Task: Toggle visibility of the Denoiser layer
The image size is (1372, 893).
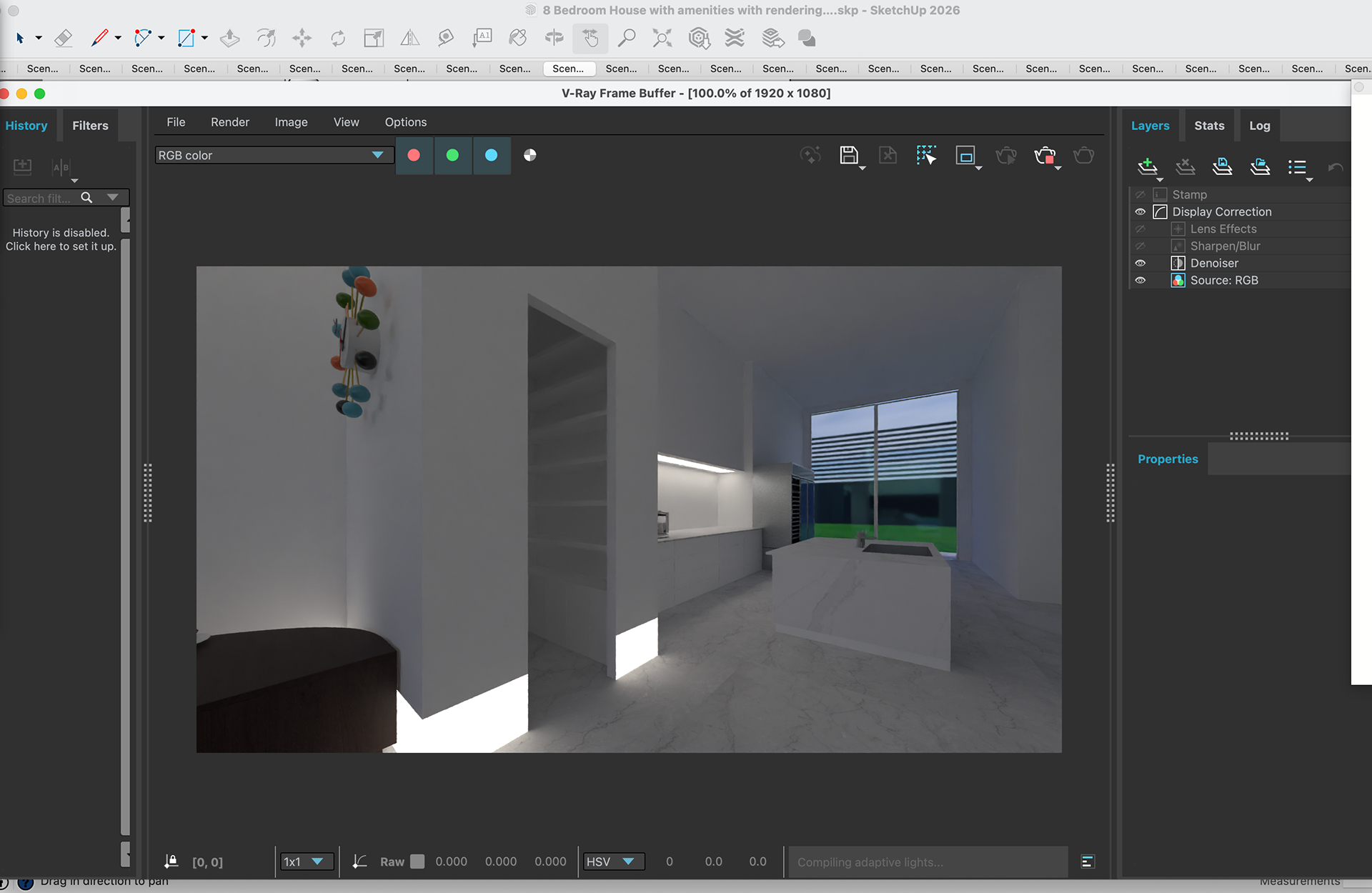Action: [1140, 263]
